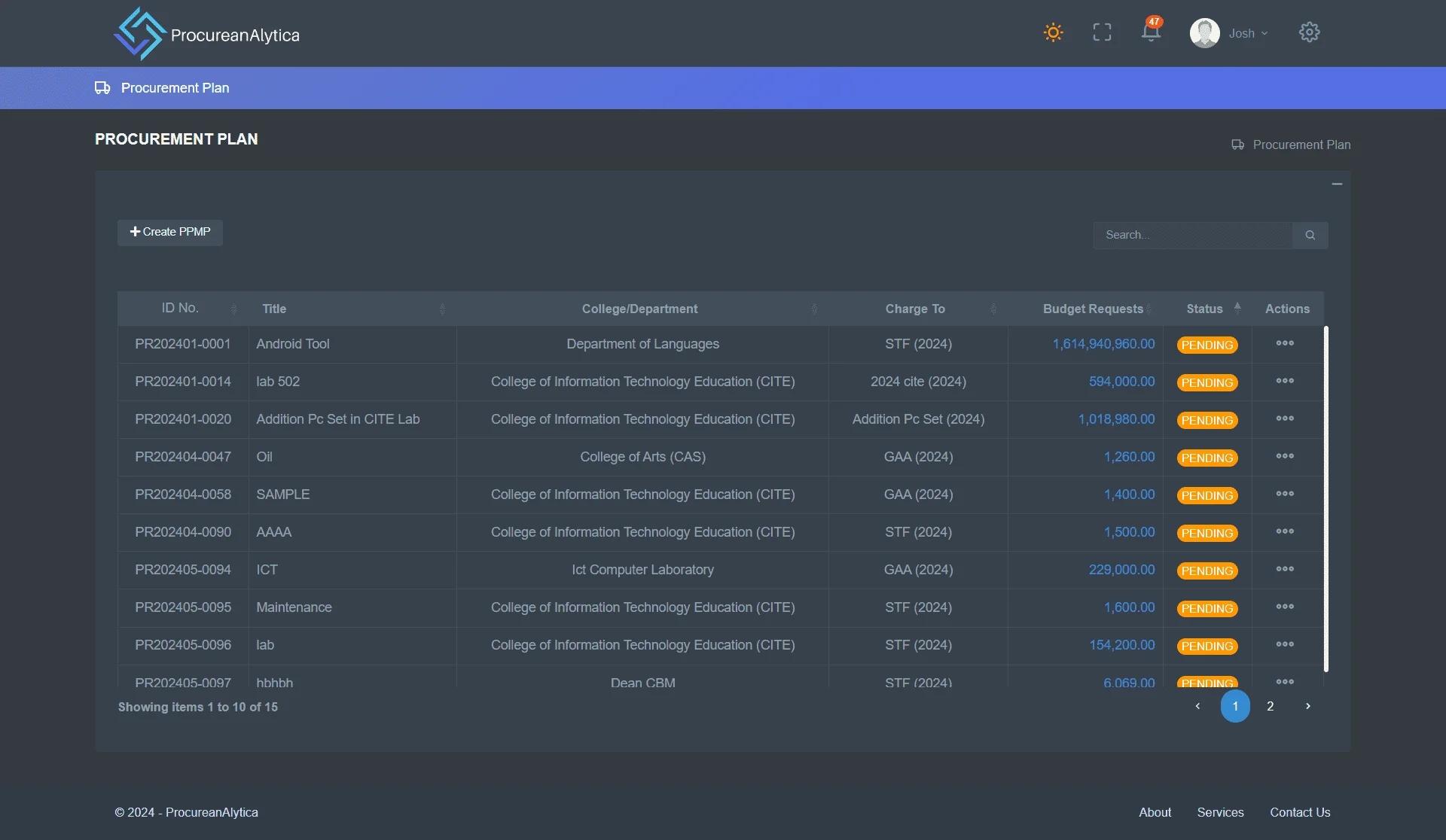
Task: Click PENDING badge for ICT row
Action: [x=1207, y=571]
